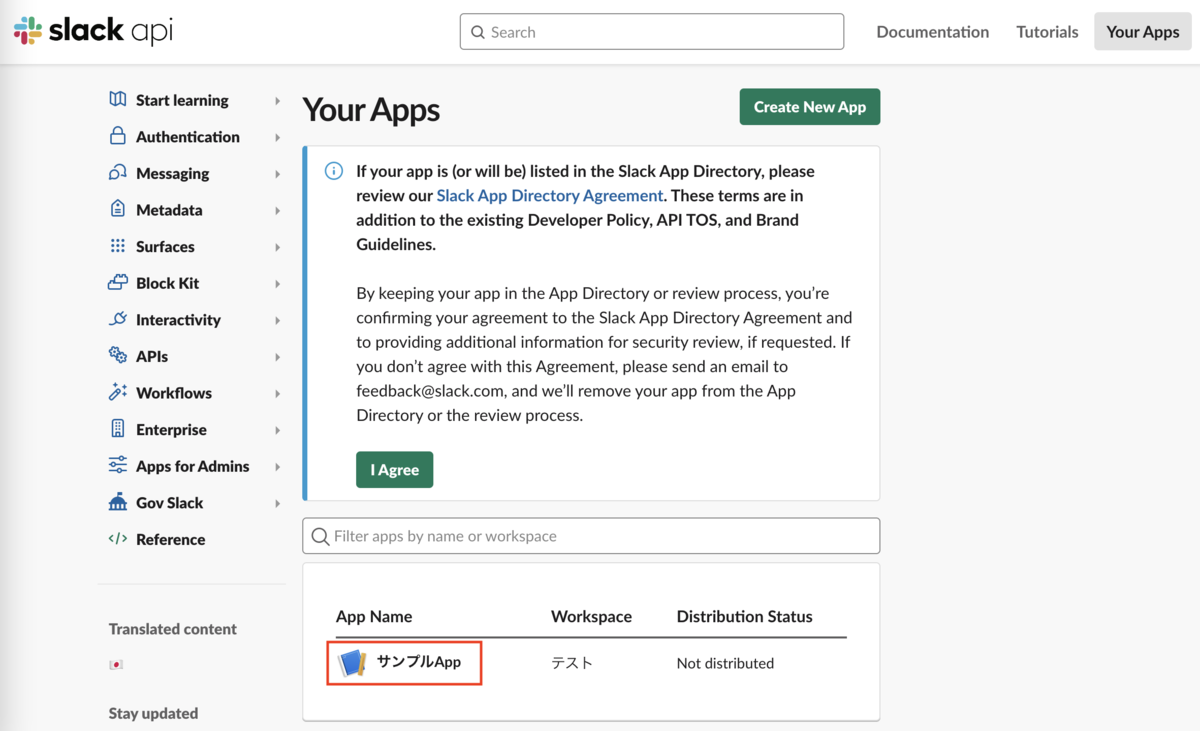Click the Stay updated heading
This screenshot has width=1200, height=731.
[x=153, y=713]
